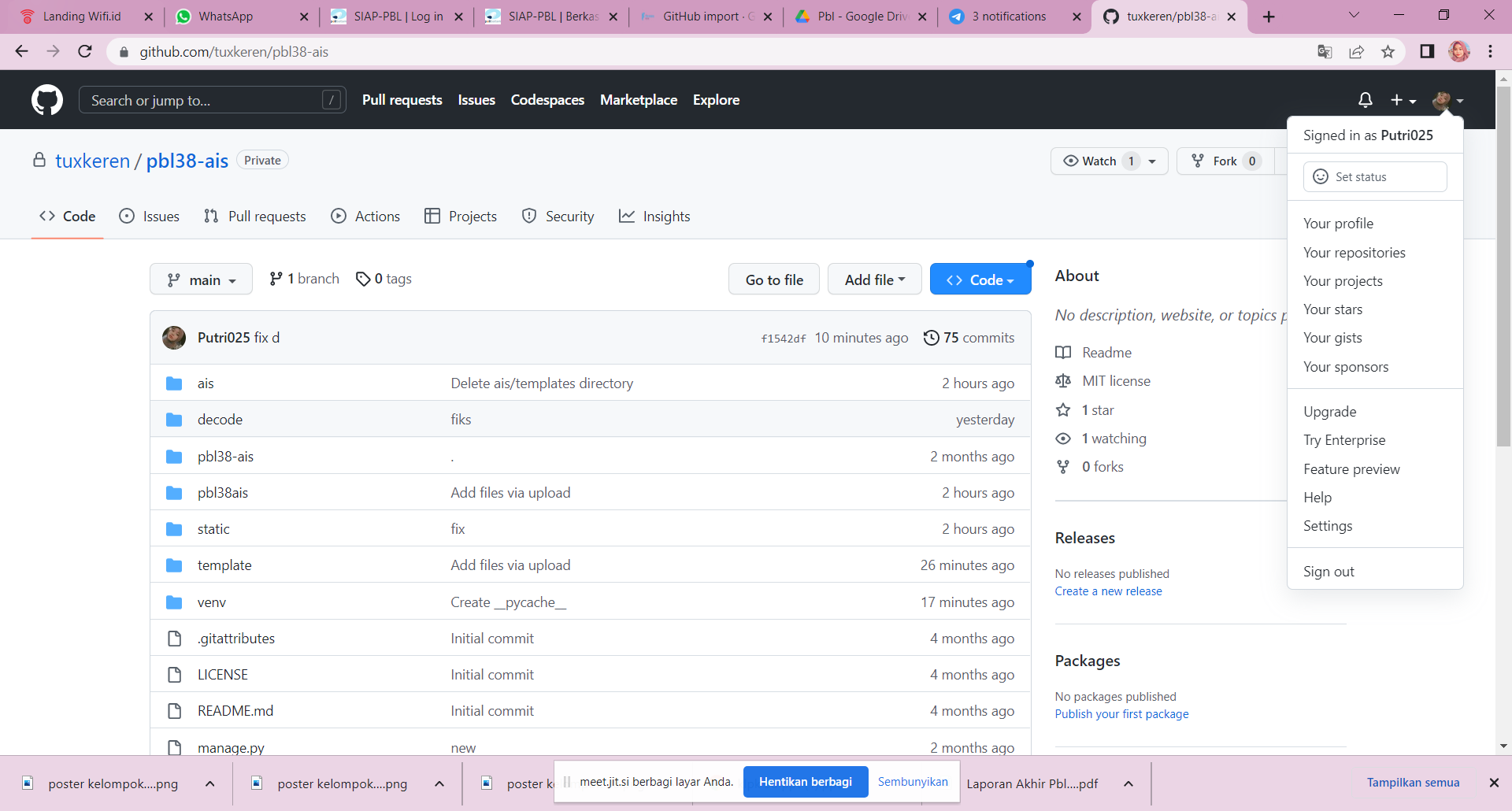Reload the page
1512x811 pixels.
(85, 52)
